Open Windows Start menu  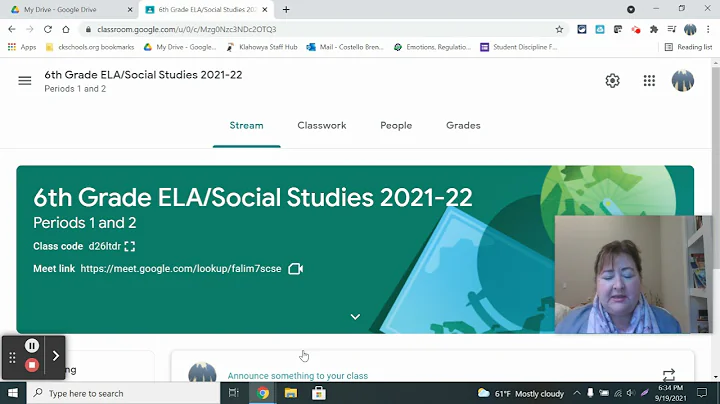point(13,393)
